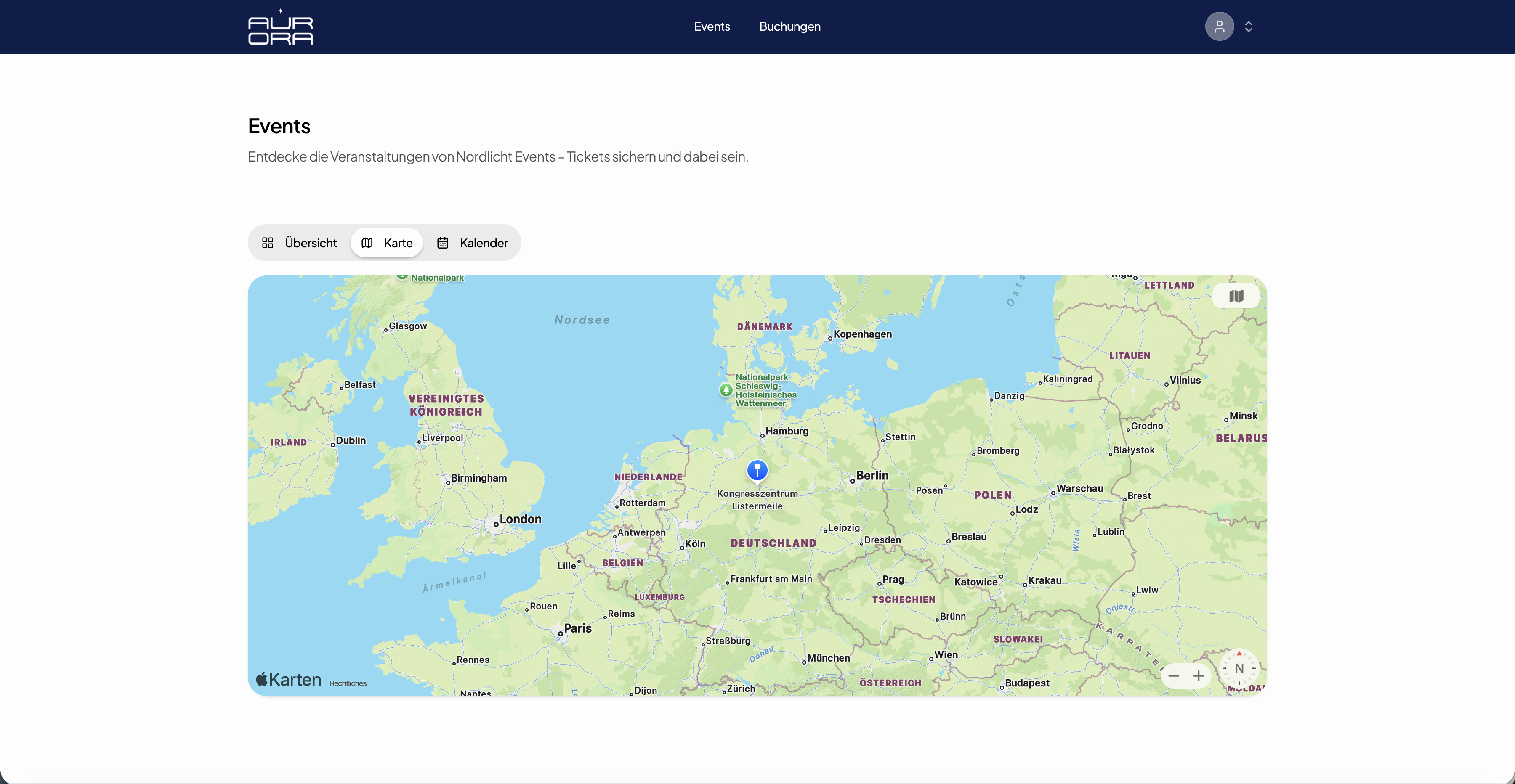Click the Dublin city label
The height and width of the screenshot is (784, 1515).
coord(351,440)
